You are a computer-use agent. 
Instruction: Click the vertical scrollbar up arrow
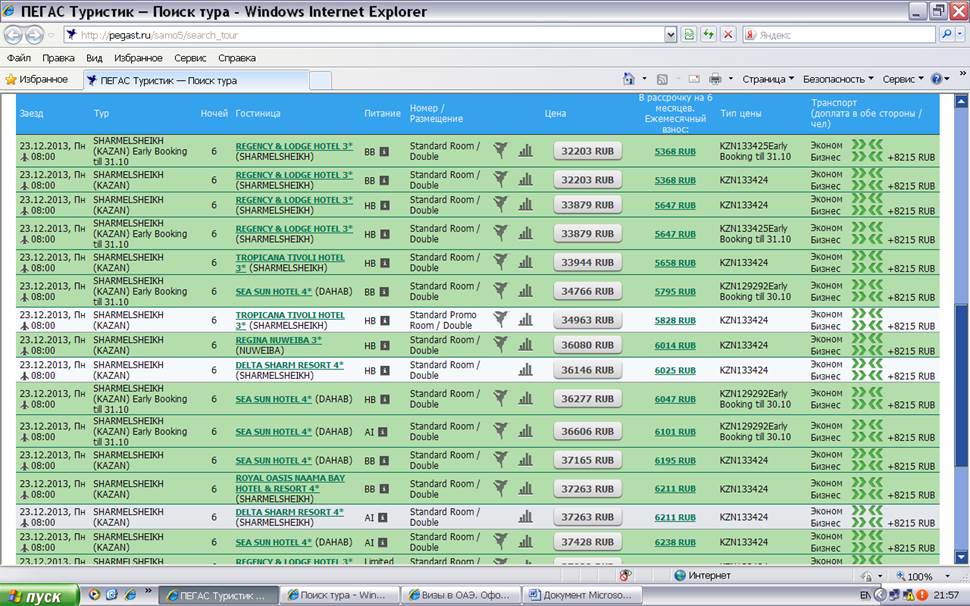[x=961, y=101]
